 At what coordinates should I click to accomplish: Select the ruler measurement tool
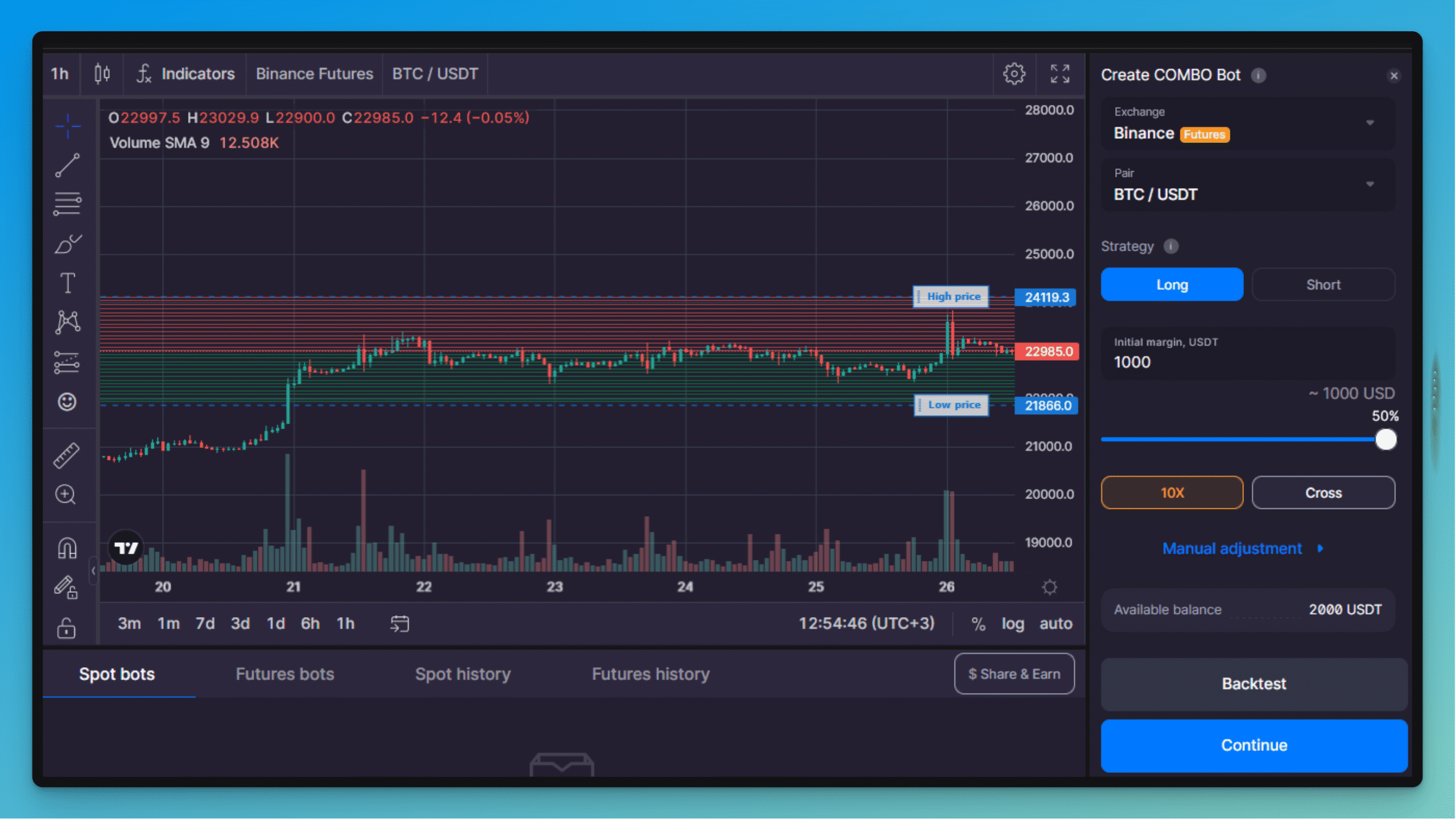point(67,455)
